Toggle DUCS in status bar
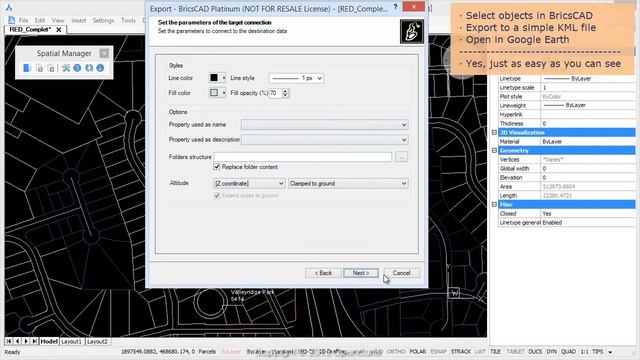Screen dimensions: 640x360 535,351
